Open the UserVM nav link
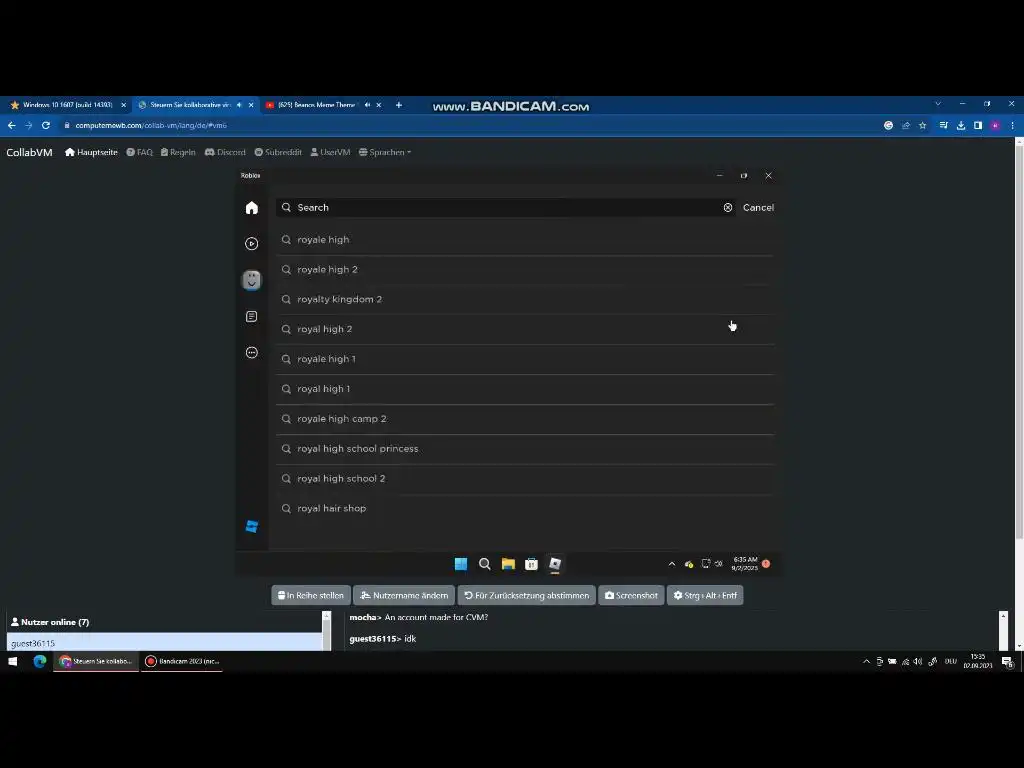Image resolution: width=1024 pixels, height=768 pixels. pos(330,152)
